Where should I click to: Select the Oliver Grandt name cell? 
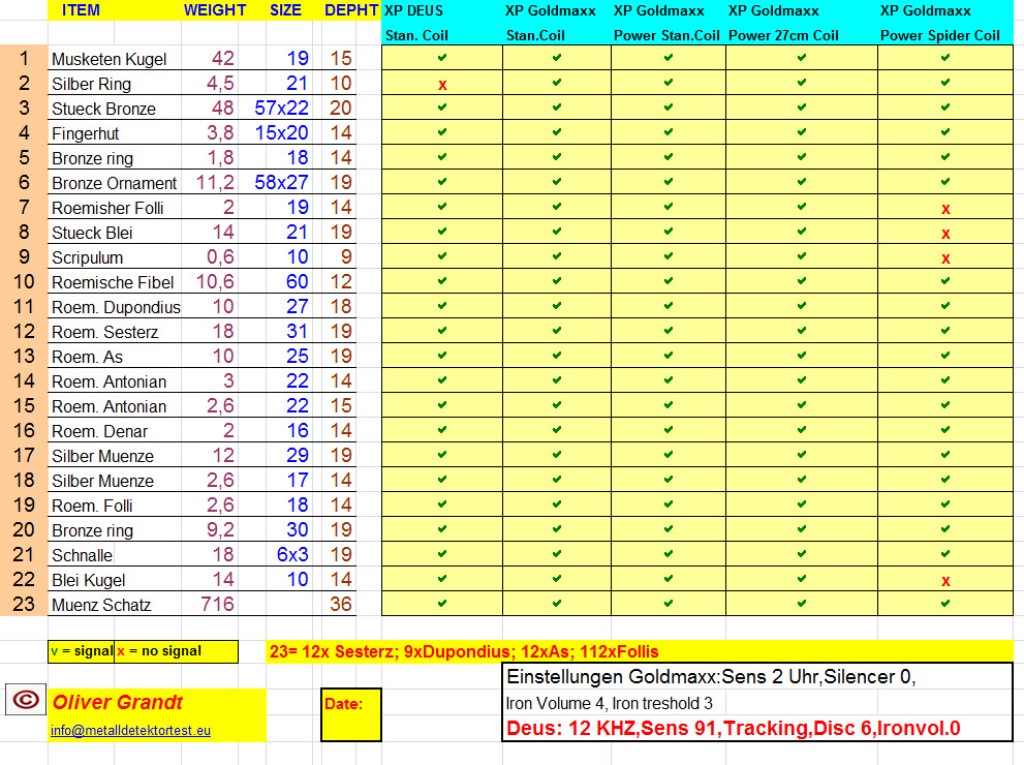118,702
